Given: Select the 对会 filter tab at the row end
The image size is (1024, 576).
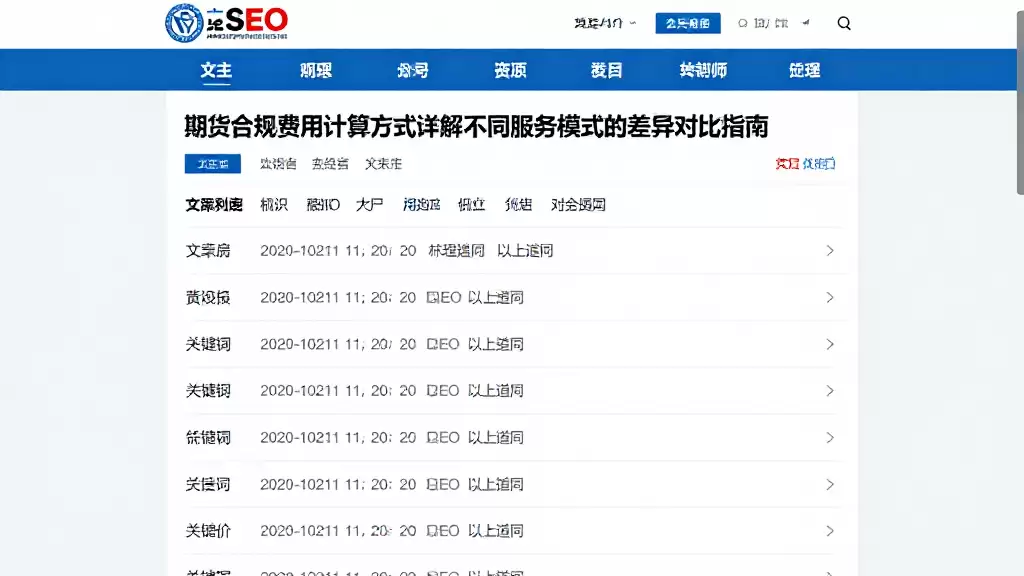Looking at the screenshot, I should tap(578, 205).
